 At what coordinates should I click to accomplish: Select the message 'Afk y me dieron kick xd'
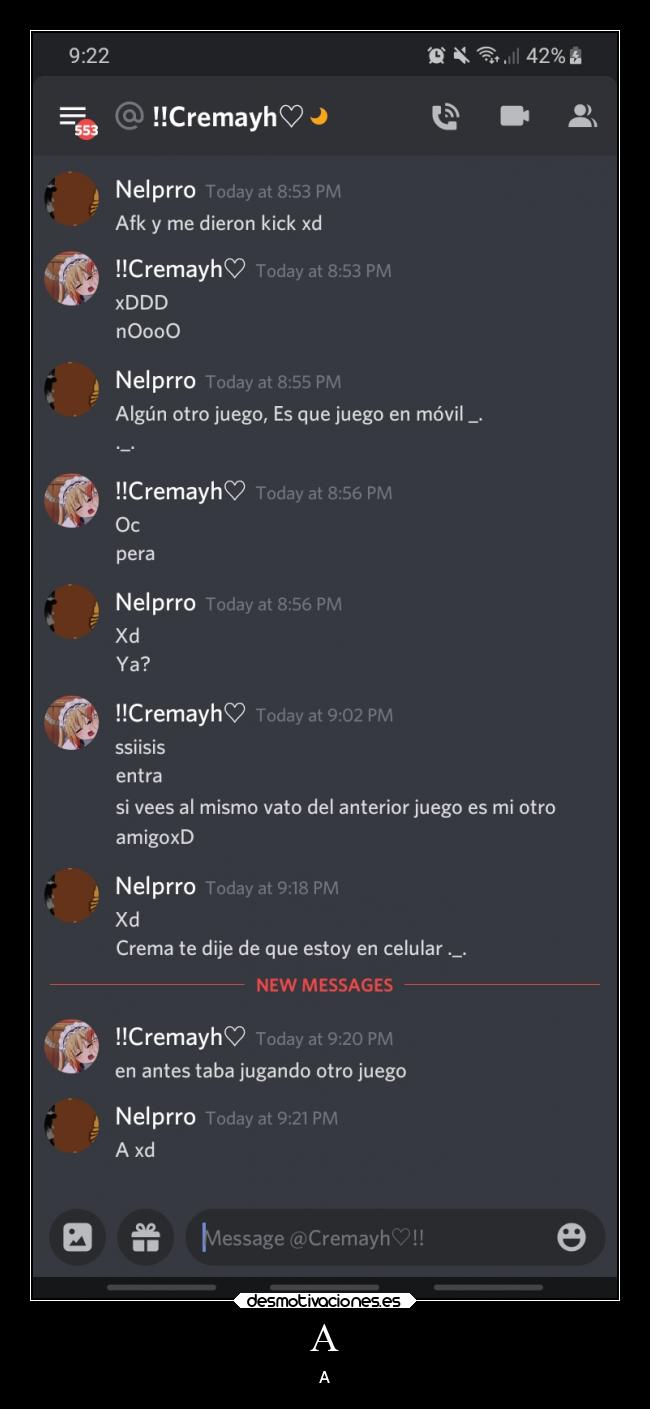[219, 223]
